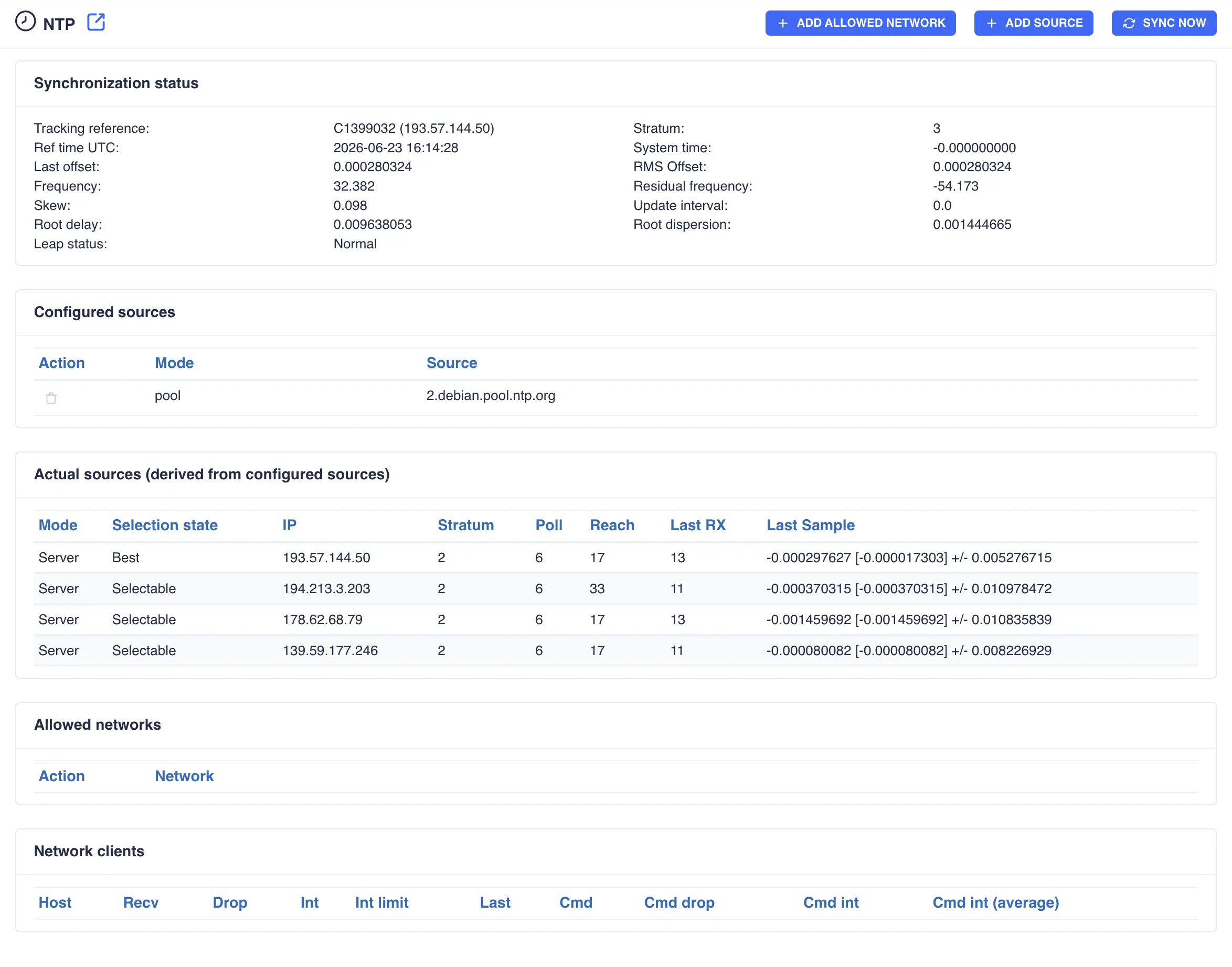Image resolution: width=1232 pixels, height=967 pixels.
Task: Select the 2.debian.pool.ntp.org source text
Action: 491,395
